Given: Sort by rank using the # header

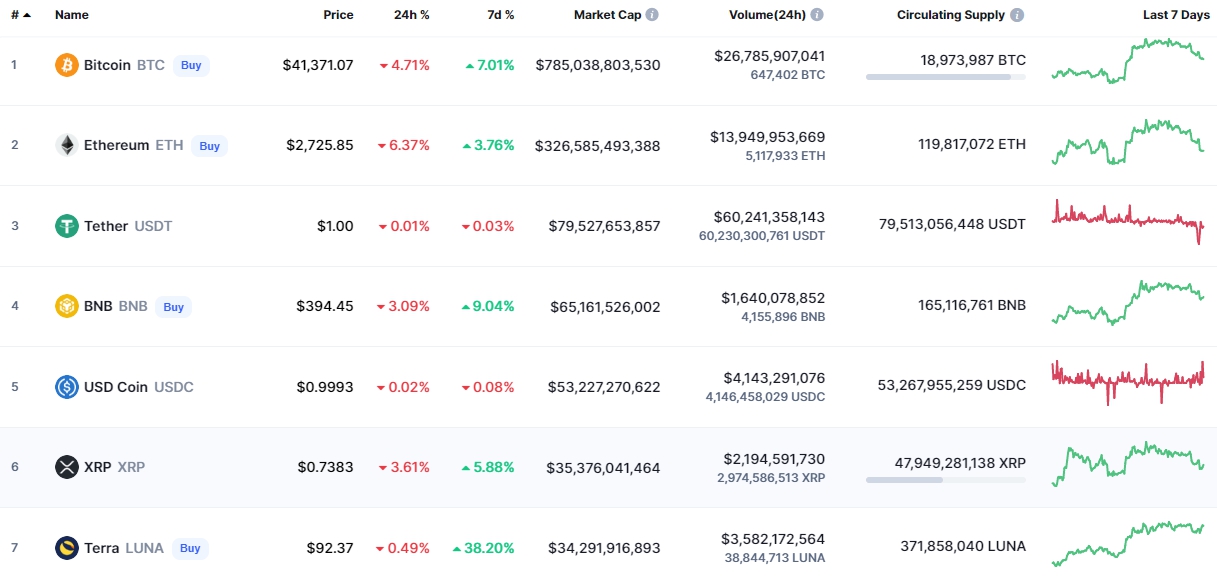Looking at the screenshot, I should [20, 15].
